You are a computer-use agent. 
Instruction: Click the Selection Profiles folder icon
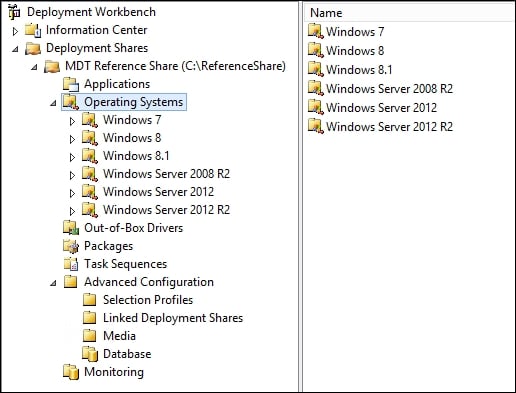point(90,300)
